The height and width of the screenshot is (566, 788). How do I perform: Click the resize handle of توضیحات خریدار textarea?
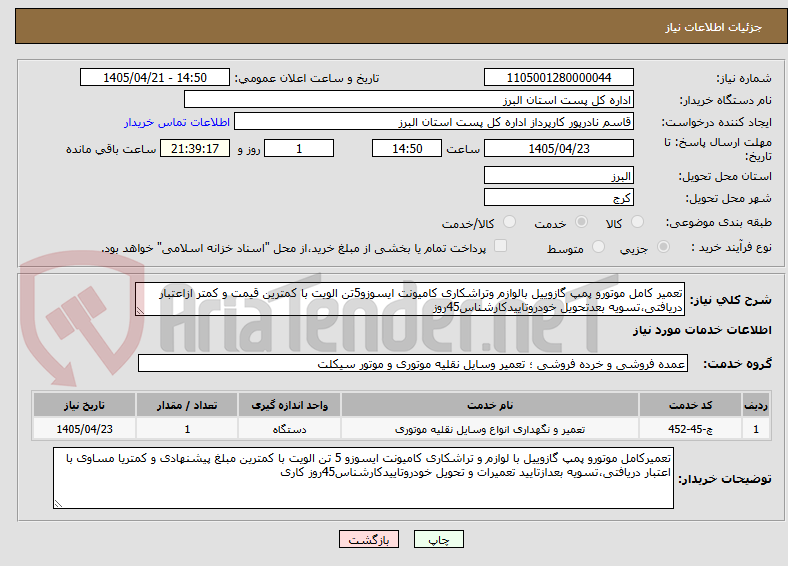click(58, 503)
